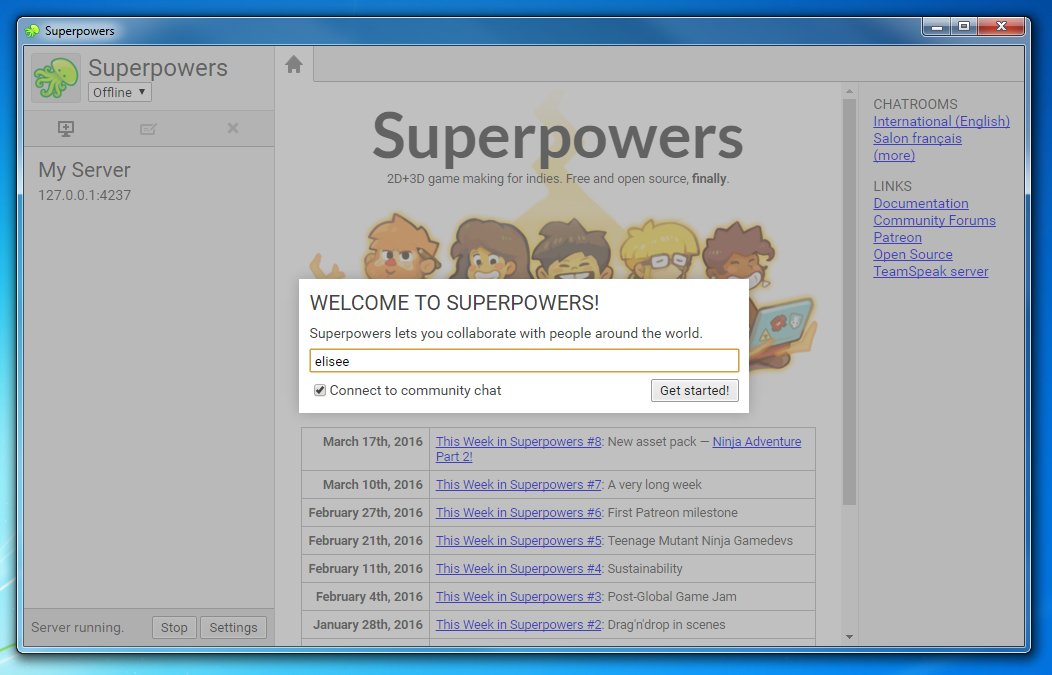Image resolution: width=1052 pixels, height=675 pixels.
Task: Click the scrollbar down arrow
Action: coord(849,637)
